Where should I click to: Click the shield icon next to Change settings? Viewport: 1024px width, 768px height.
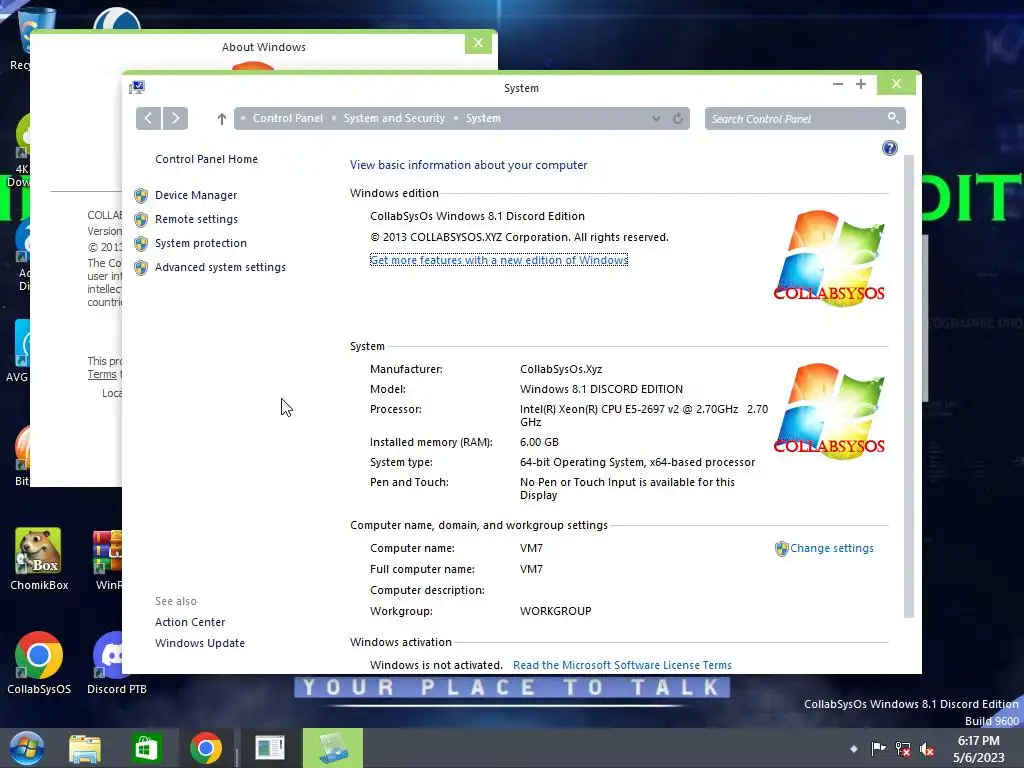781,549
